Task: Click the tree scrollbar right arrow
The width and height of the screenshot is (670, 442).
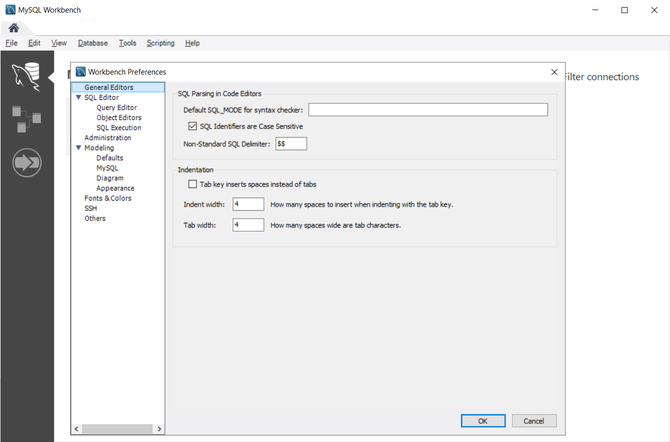Action: click(159, 429)
